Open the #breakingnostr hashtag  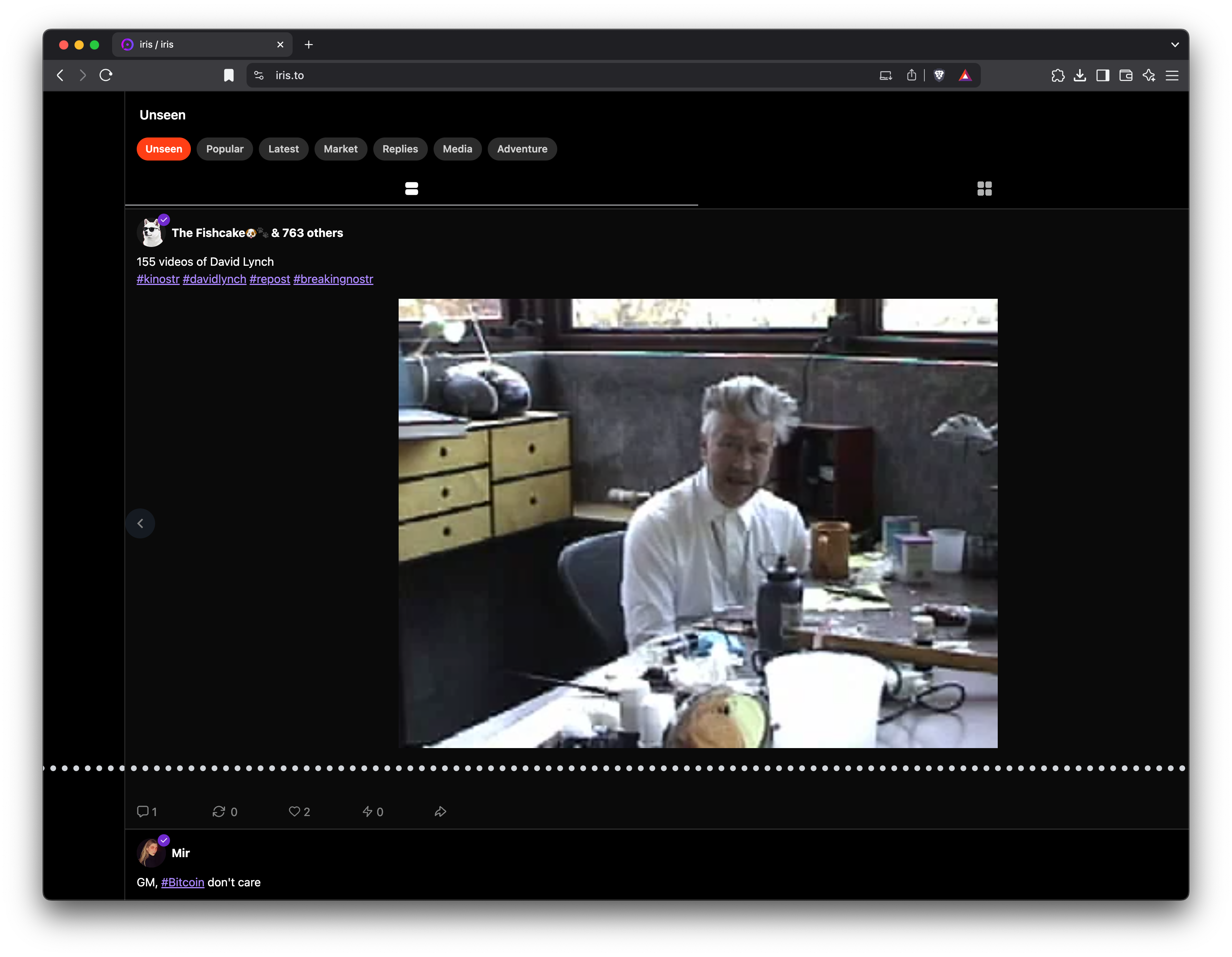tap(333, 279)
